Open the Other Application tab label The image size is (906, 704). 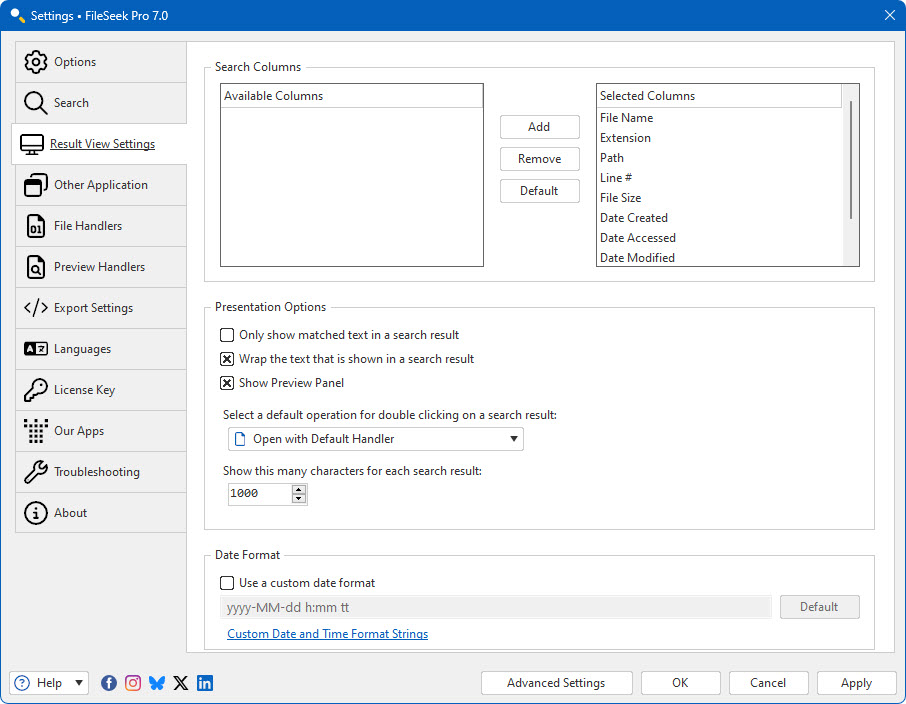point(101,185)
